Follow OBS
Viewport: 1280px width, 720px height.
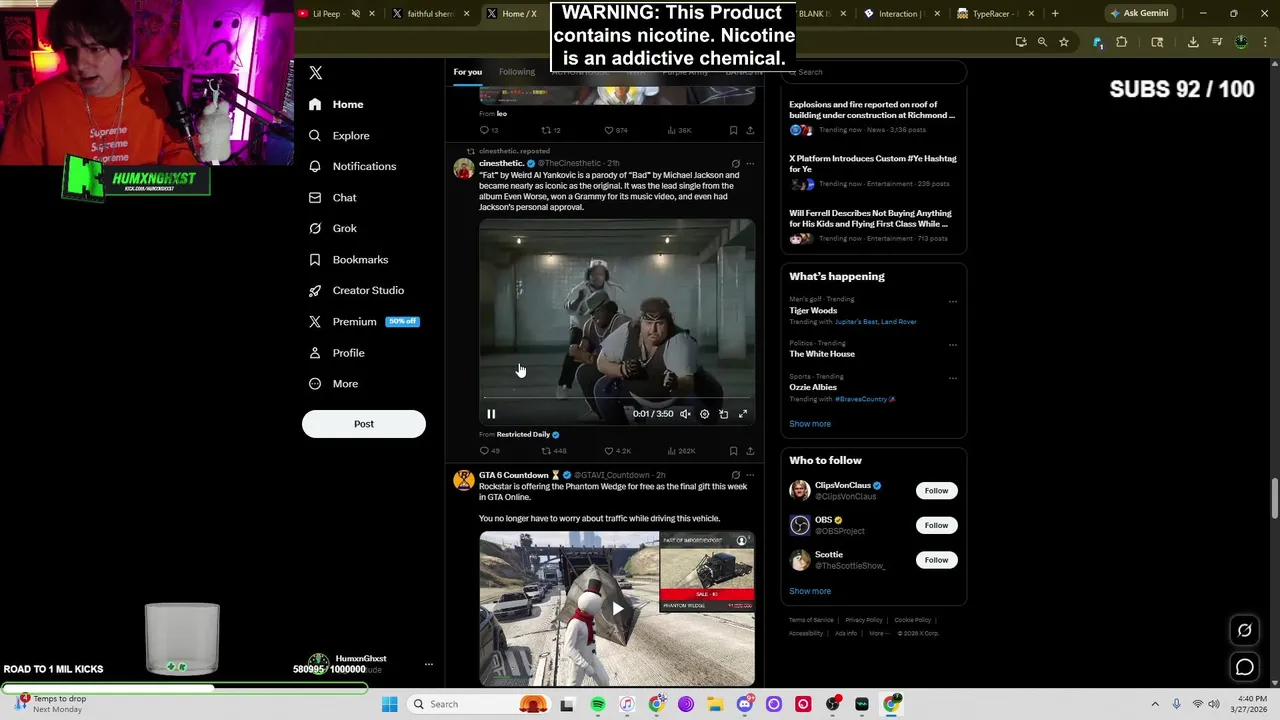pyautogui.click(x=936, y=525)
